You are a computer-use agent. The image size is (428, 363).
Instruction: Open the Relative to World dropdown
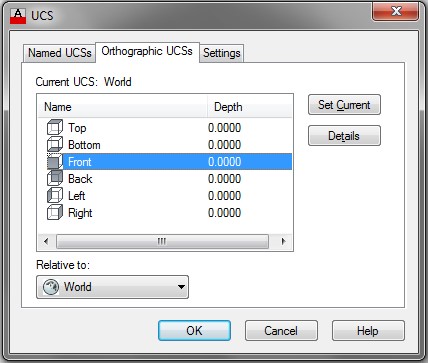pos(112,287)
